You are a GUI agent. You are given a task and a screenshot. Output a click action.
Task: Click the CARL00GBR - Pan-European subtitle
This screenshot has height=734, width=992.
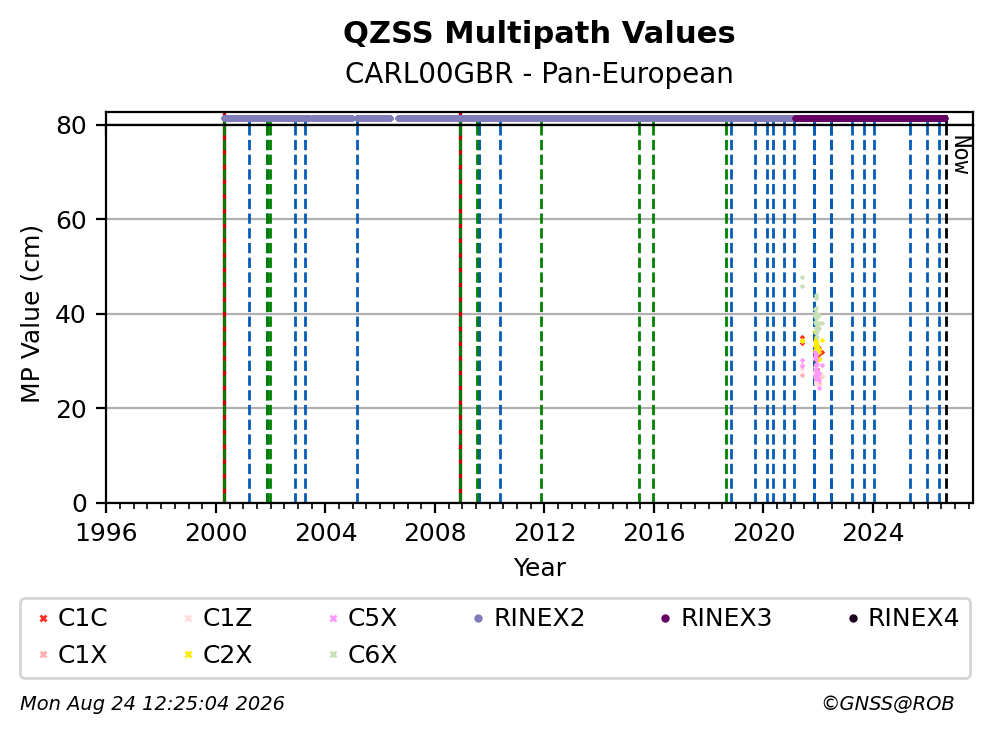[x=539, y=73]
